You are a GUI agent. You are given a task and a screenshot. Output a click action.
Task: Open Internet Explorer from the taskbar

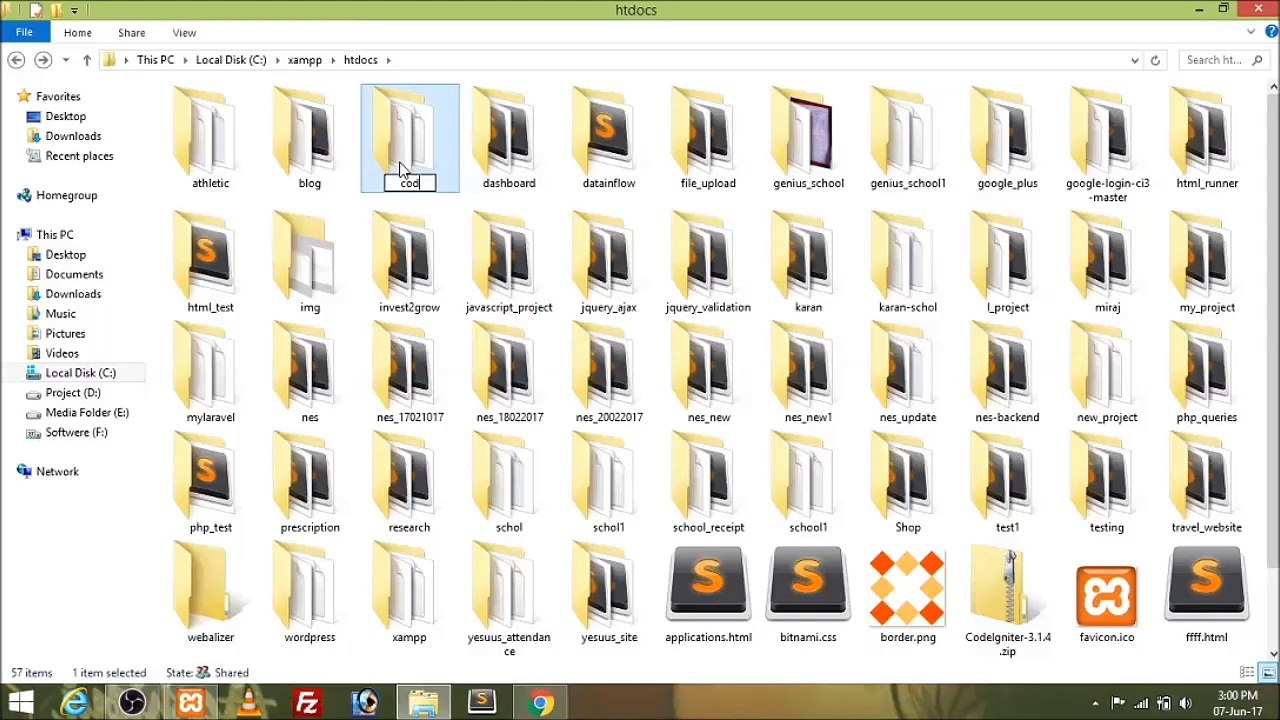(x=74, y=703)
